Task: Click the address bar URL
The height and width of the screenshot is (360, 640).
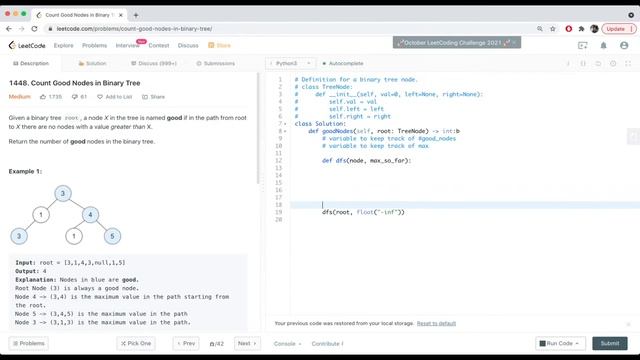Action: coord(134,29)
